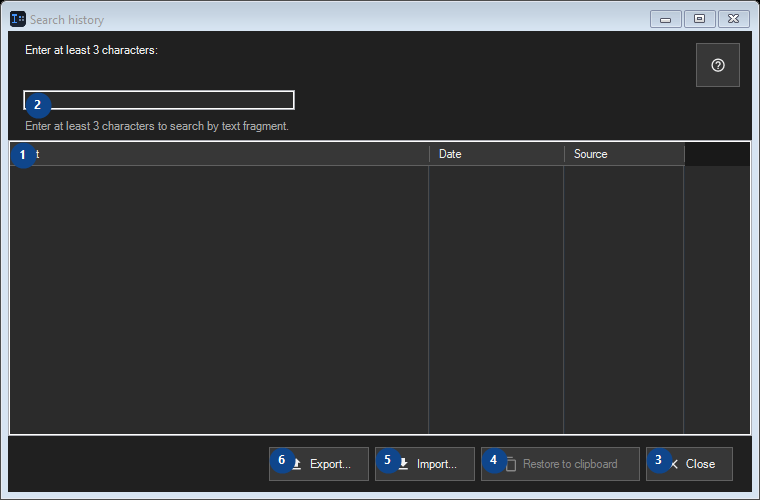This screenshot has height=500, width=760.
Task: Open help with the question mark button
Action: pos(717,65)
